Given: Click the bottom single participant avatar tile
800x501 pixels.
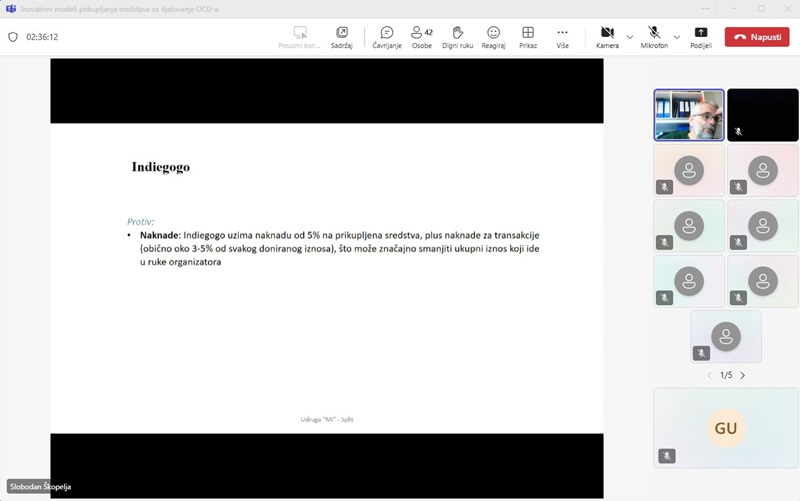Looking at the screenshot, I should tap(726, 337).
